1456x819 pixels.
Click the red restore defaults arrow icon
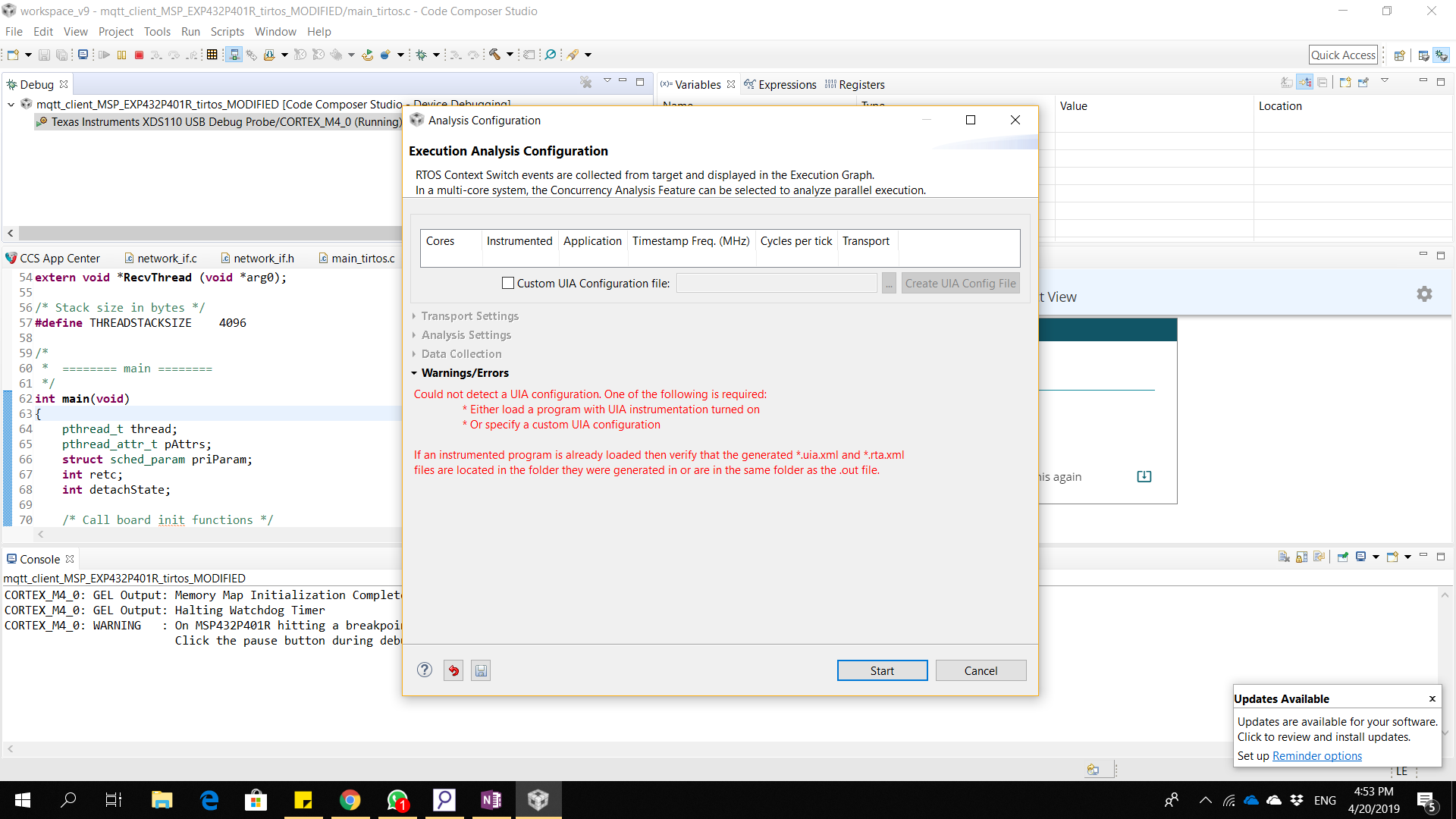tap(453, 670)
